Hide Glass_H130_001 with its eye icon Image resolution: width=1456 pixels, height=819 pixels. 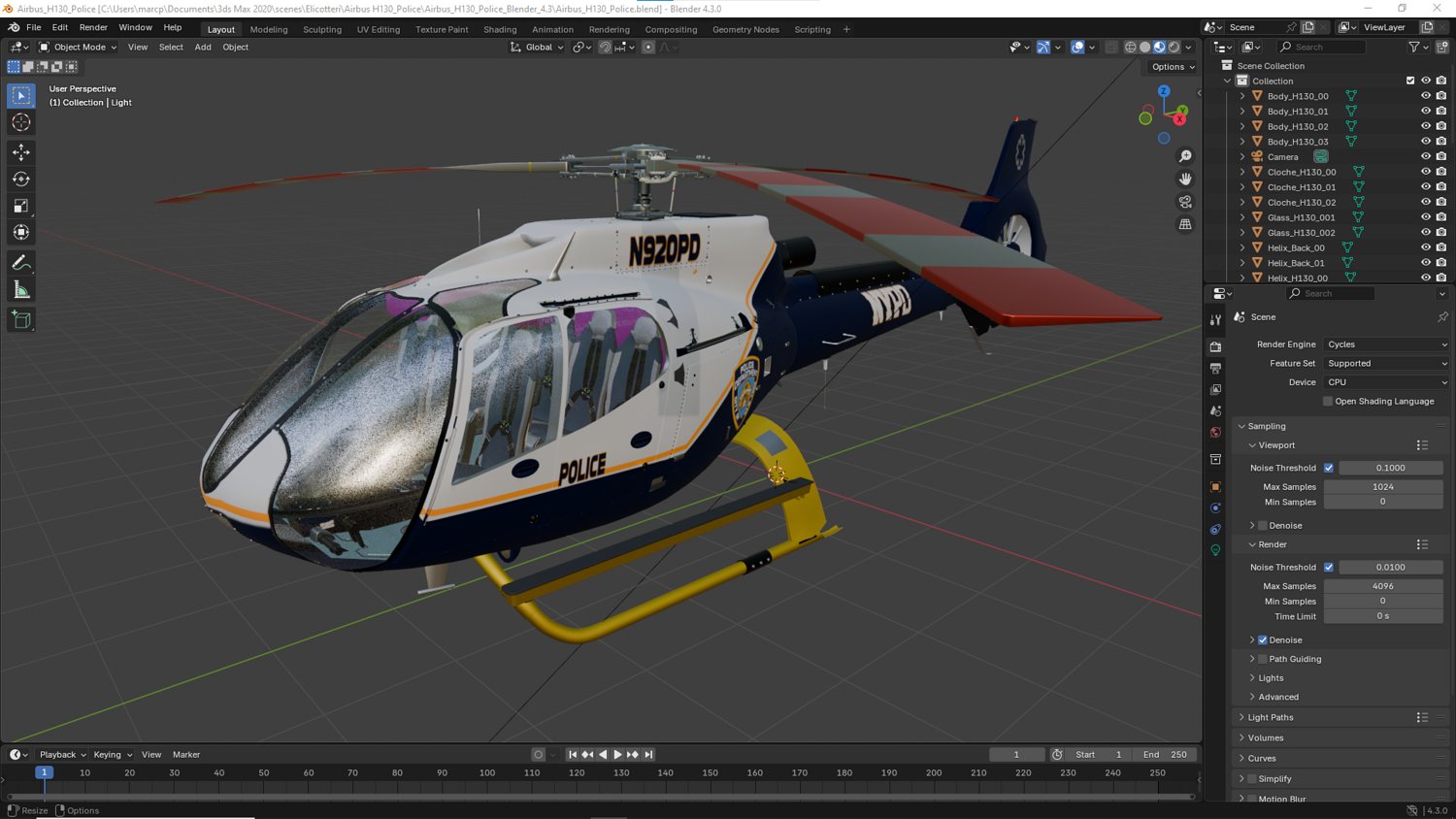[1426, 217]
